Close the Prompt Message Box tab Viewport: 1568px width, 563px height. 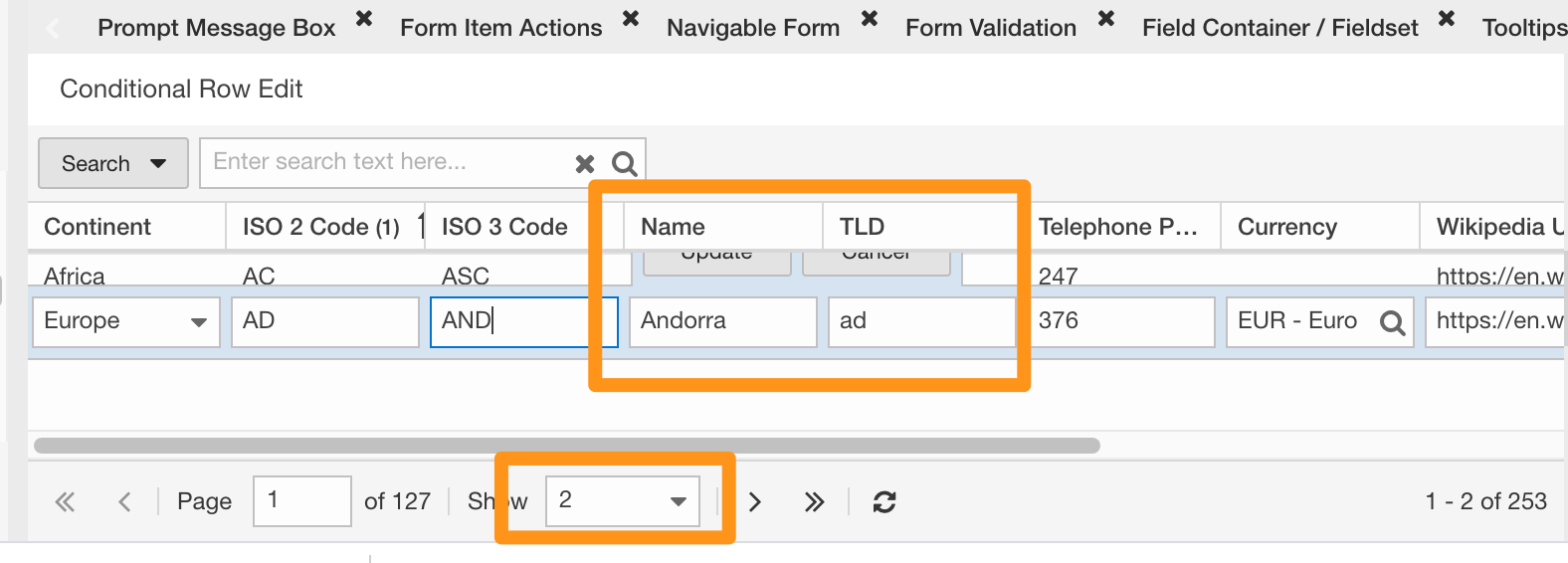click(364, 18)
